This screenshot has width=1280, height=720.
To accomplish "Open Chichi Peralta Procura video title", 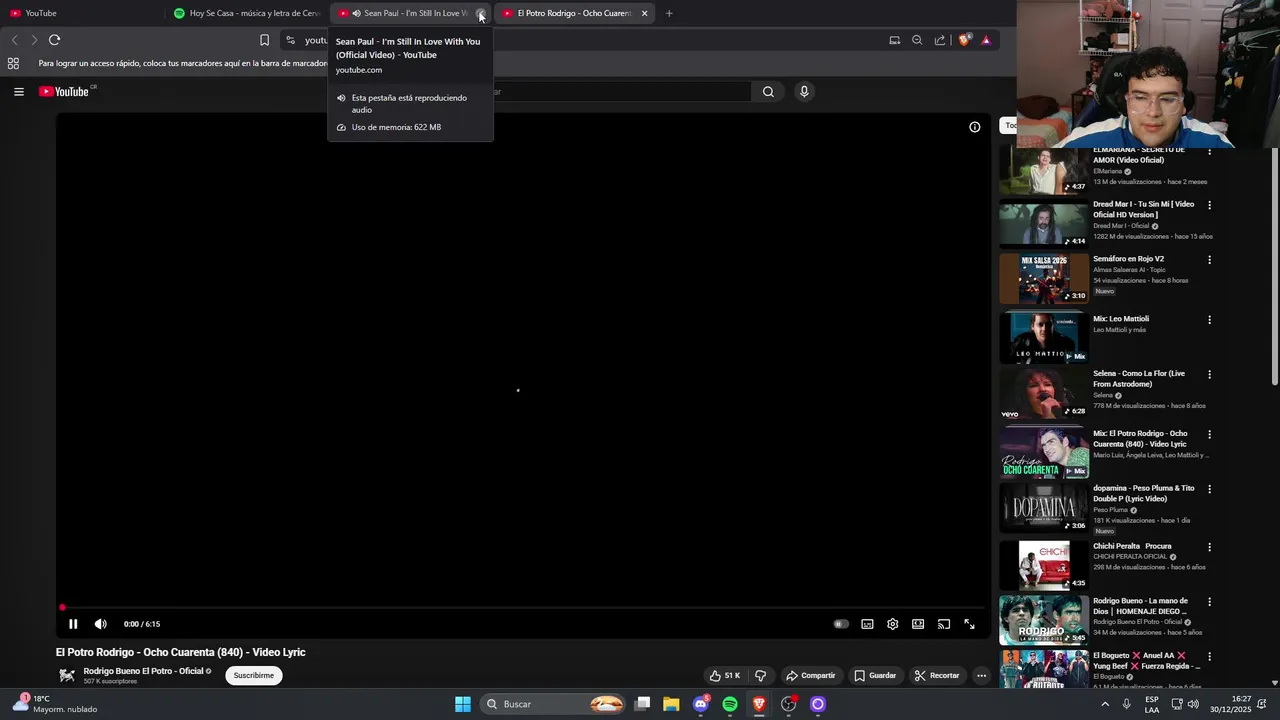I will pos(1132,546).
